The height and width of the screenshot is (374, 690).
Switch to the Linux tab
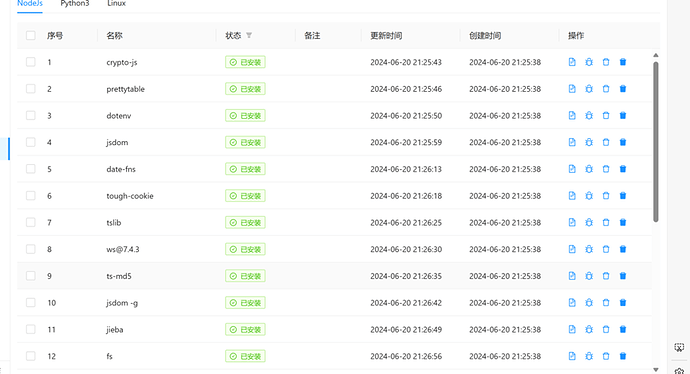point(117,4)
